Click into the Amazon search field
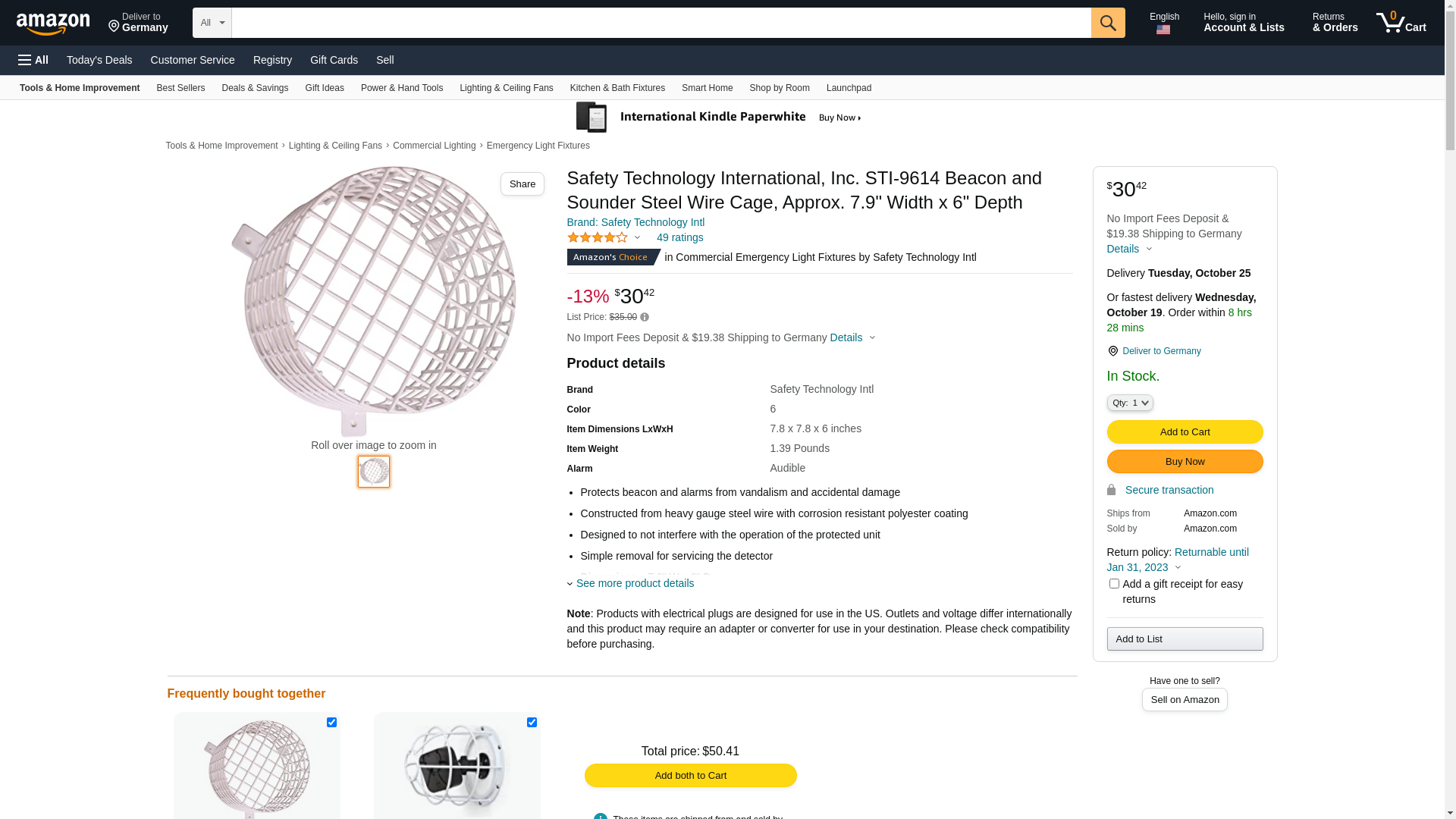Image resolution: width=1456 pixels, height=819 pixels. click(x=661, y=23)
